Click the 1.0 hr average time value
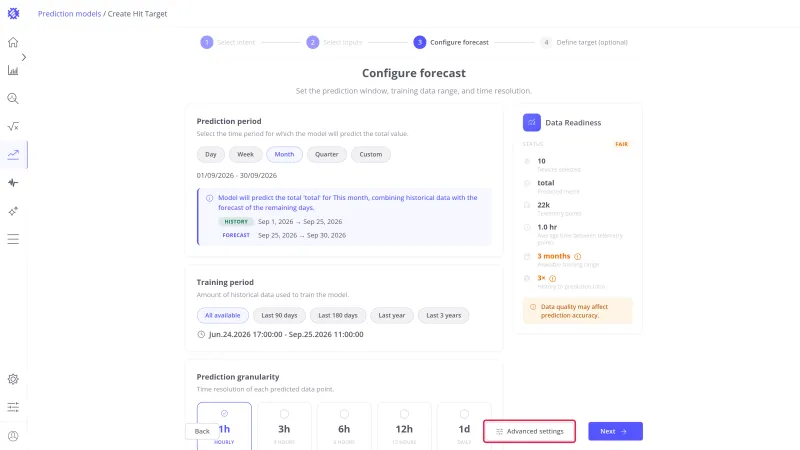 point(547,228)
